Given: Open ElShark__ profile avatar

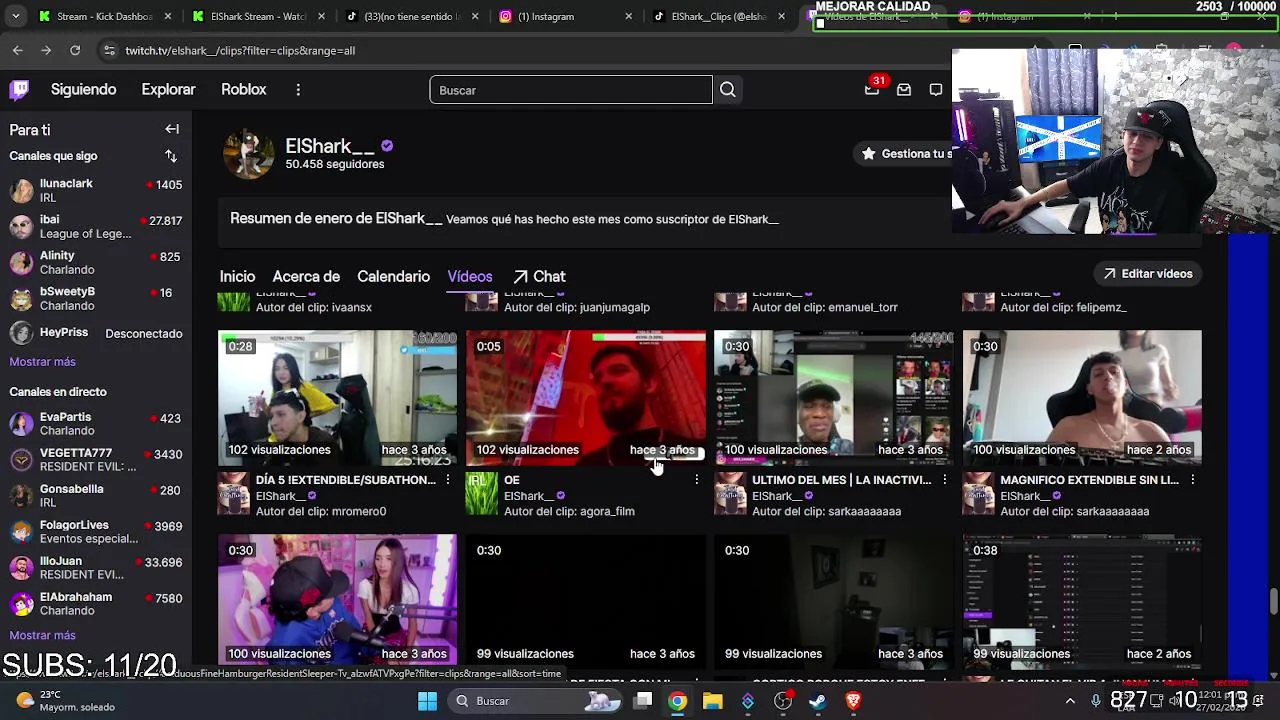Looking at the screenshot, I should (247, 154).
